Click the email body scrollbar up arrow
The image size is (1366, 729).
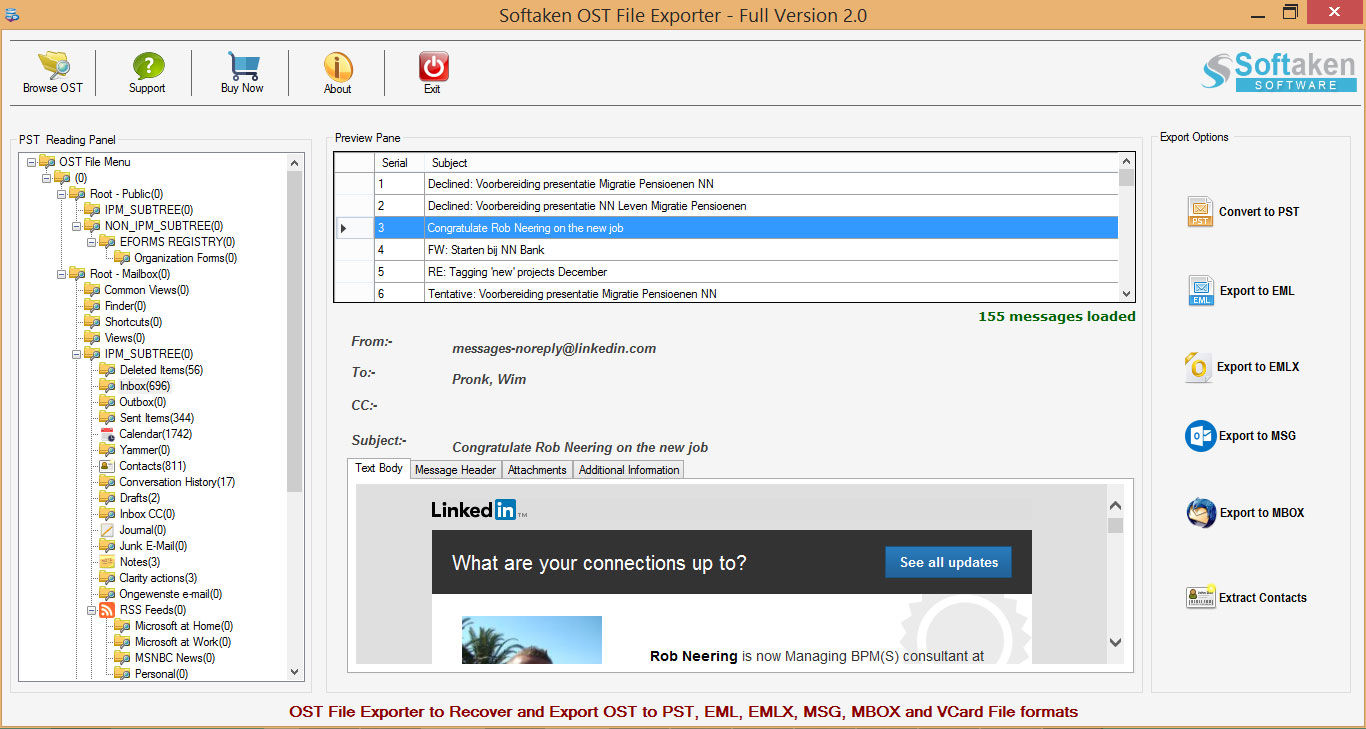(x=1116, y=507)
